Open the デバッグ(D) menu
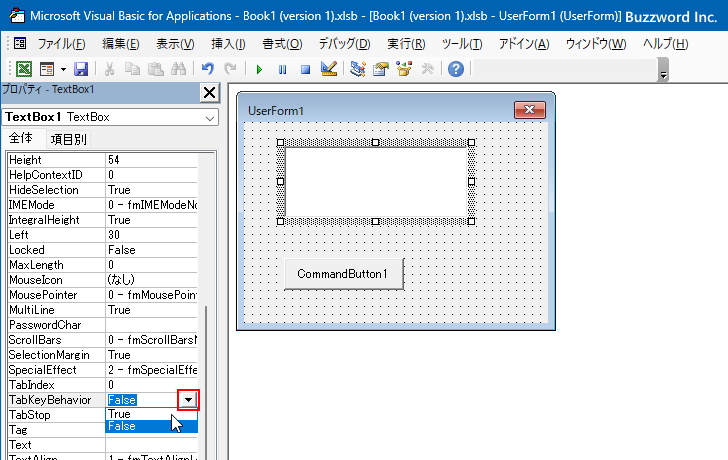This screenshot has height=460, width=728. (344, 44)
